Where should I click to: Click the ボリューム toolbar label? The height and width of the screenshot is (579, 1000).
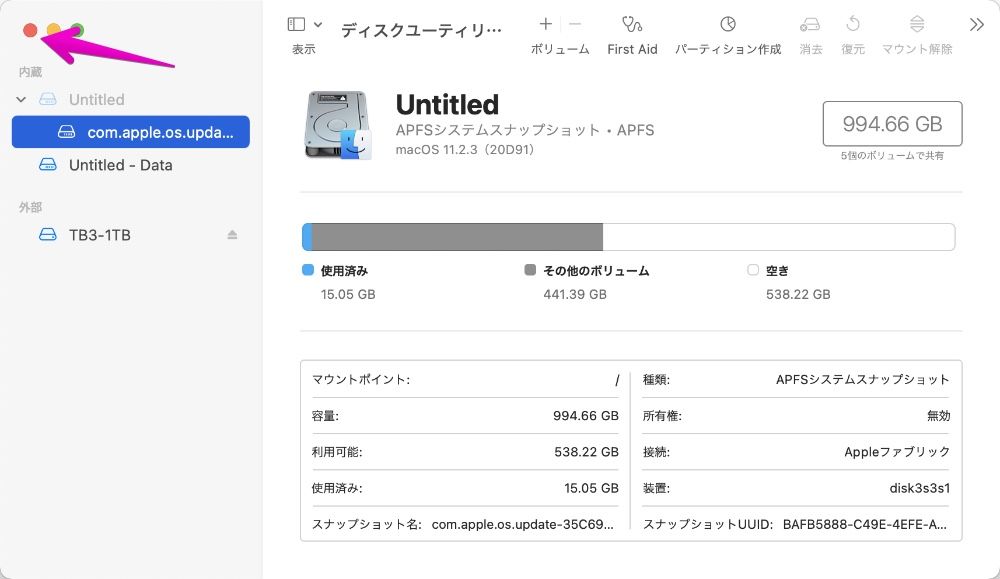[560, 49]
